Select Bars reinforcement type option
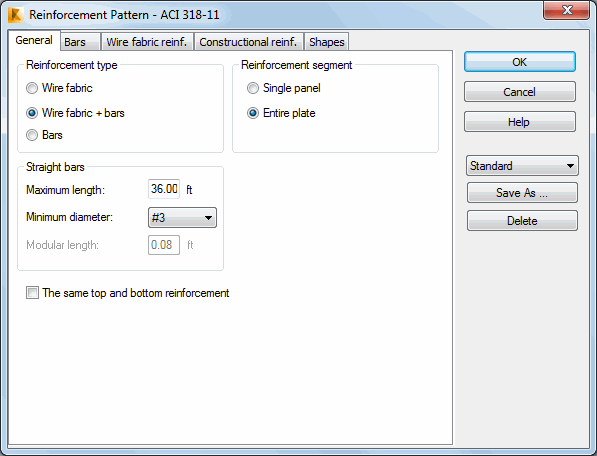This screenshot has height=456, width=597. click(x=32, y=135)
